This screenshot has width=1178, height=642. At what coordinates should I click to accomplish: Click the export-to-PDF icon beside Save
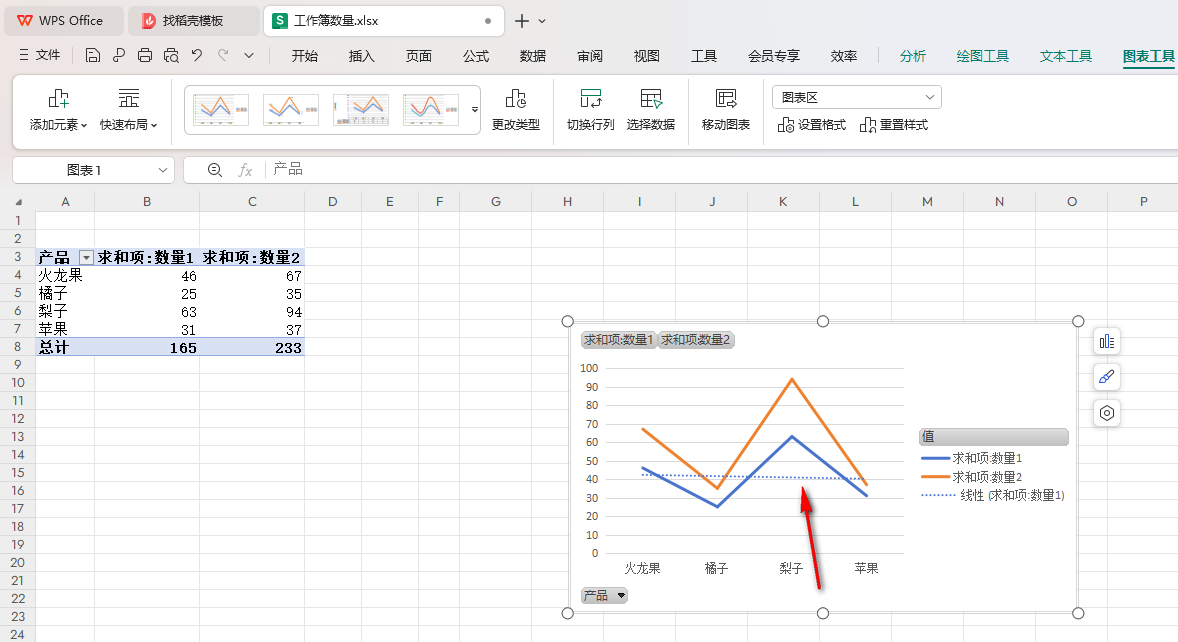[x=119, y=56]
